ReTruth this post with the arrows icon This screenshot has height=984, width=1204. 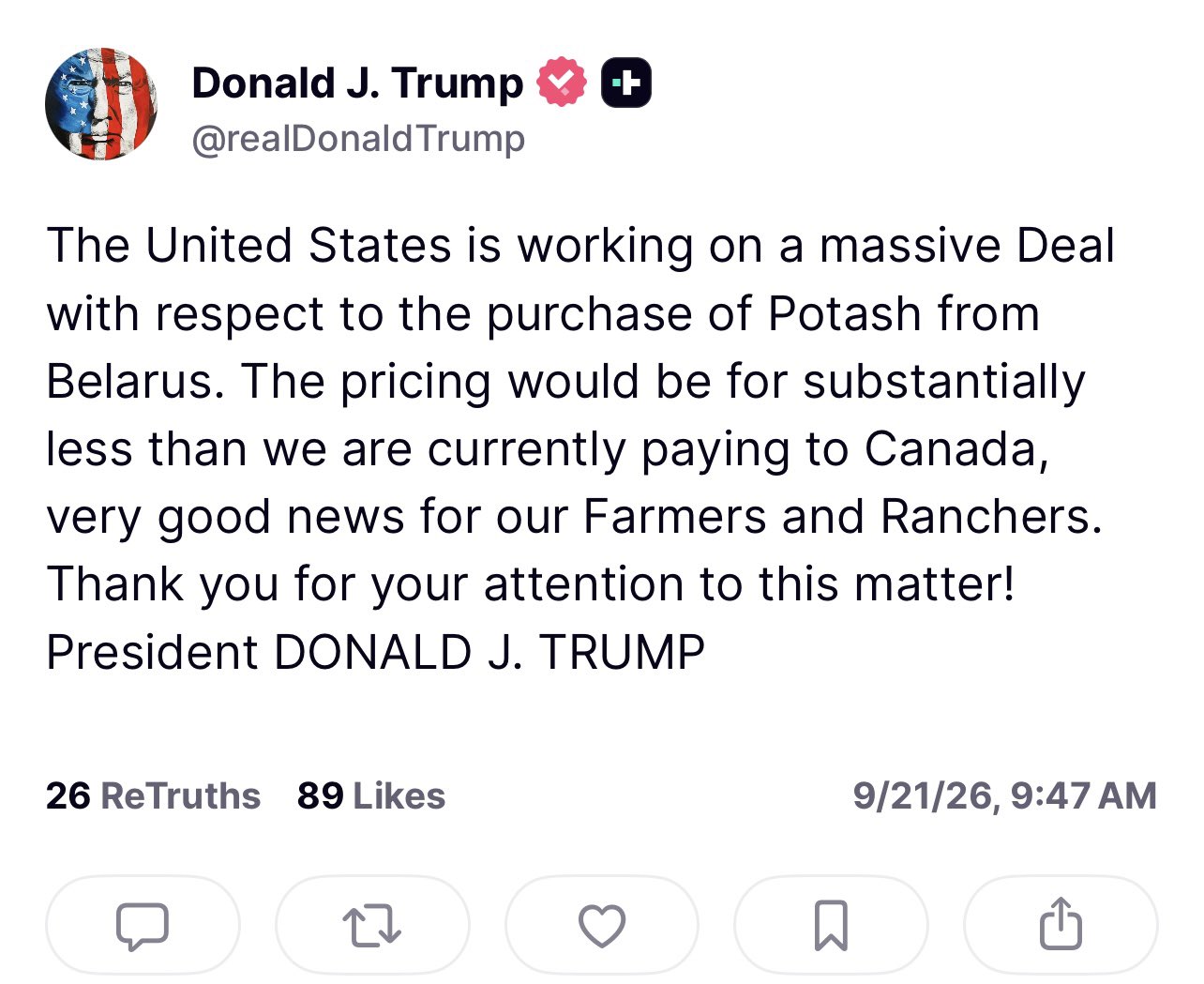tap(372, 926)
